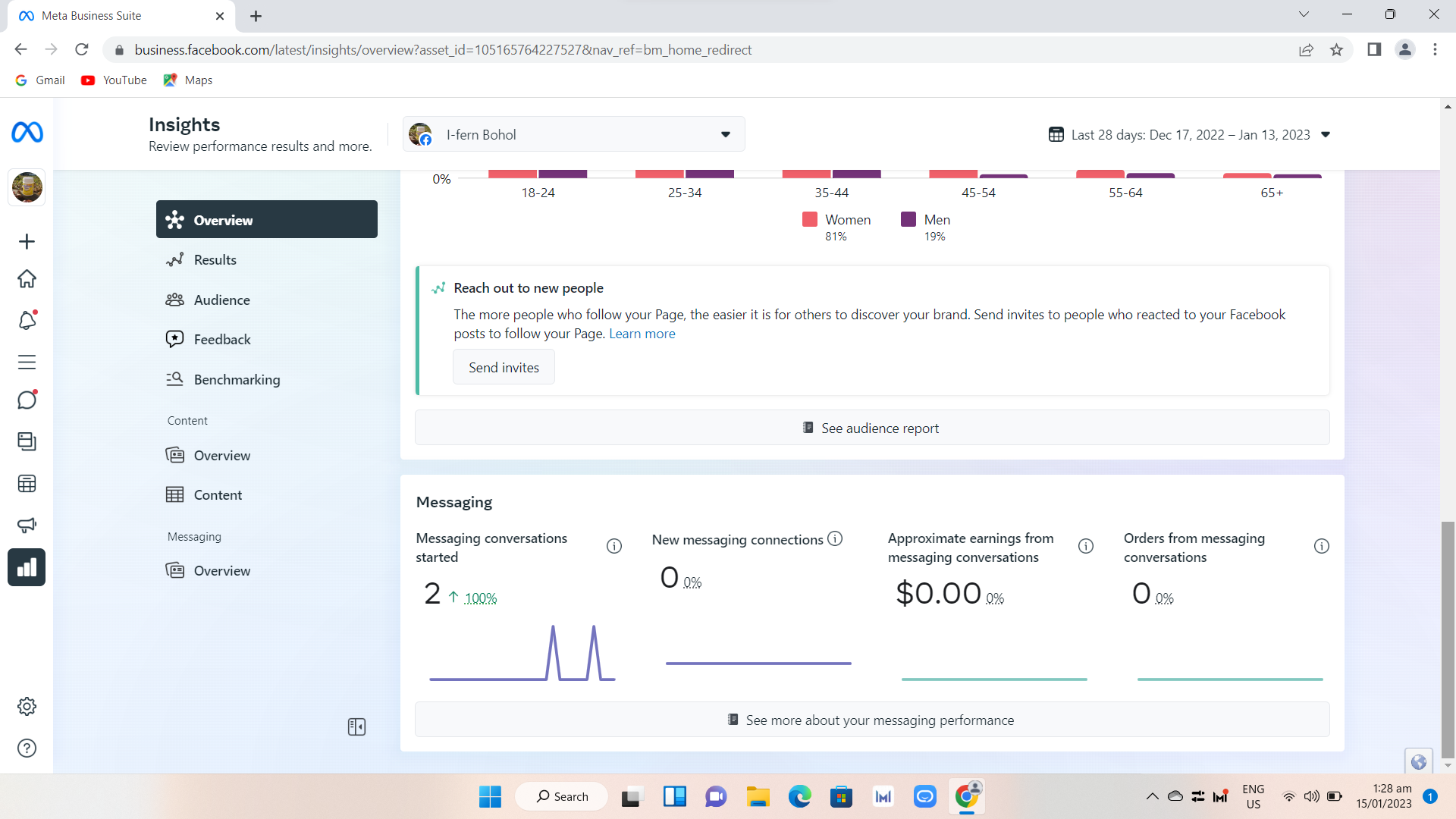Toggle browser side panel

pyautogui.click(x=1373, y=50)
